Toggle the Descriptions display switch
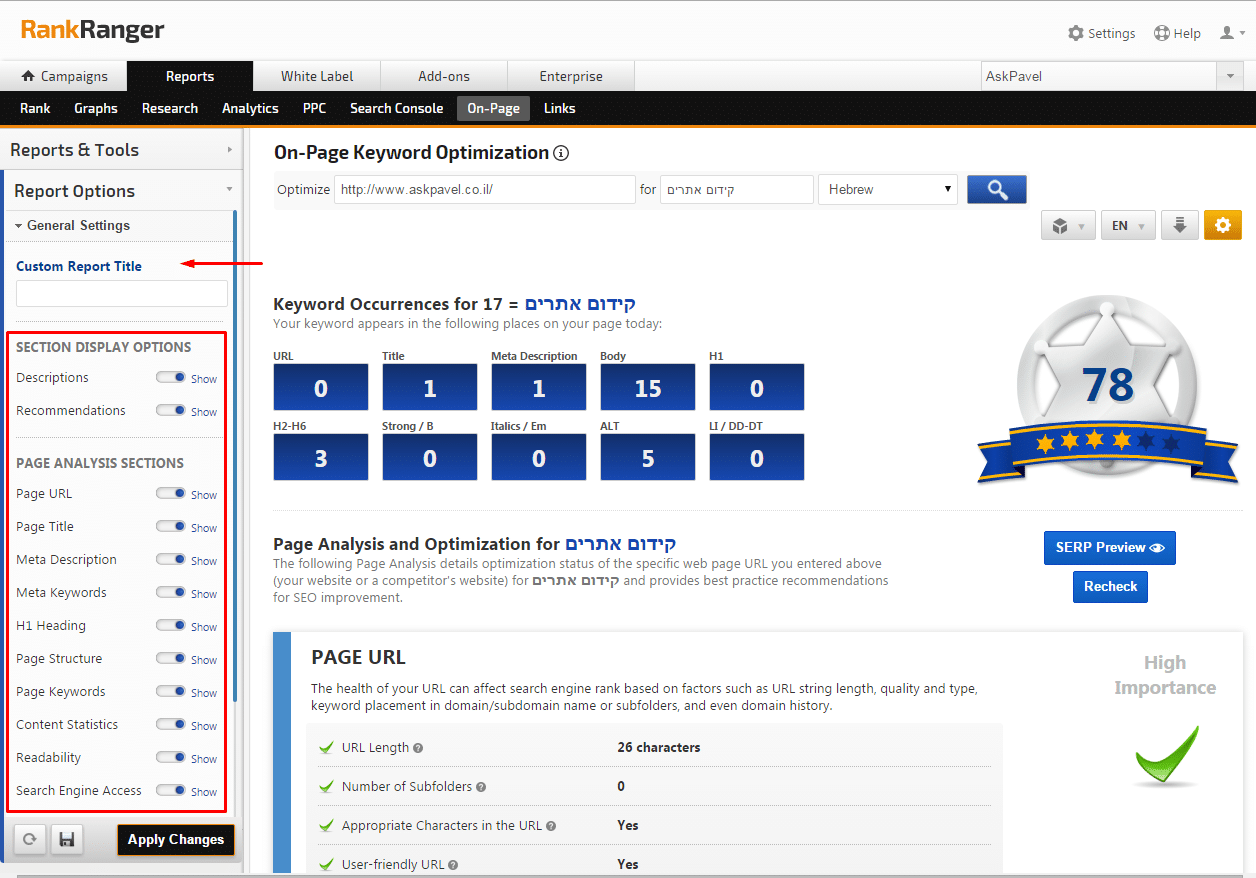This screenshot has width=1256, height=878. [x=171, y=377]
